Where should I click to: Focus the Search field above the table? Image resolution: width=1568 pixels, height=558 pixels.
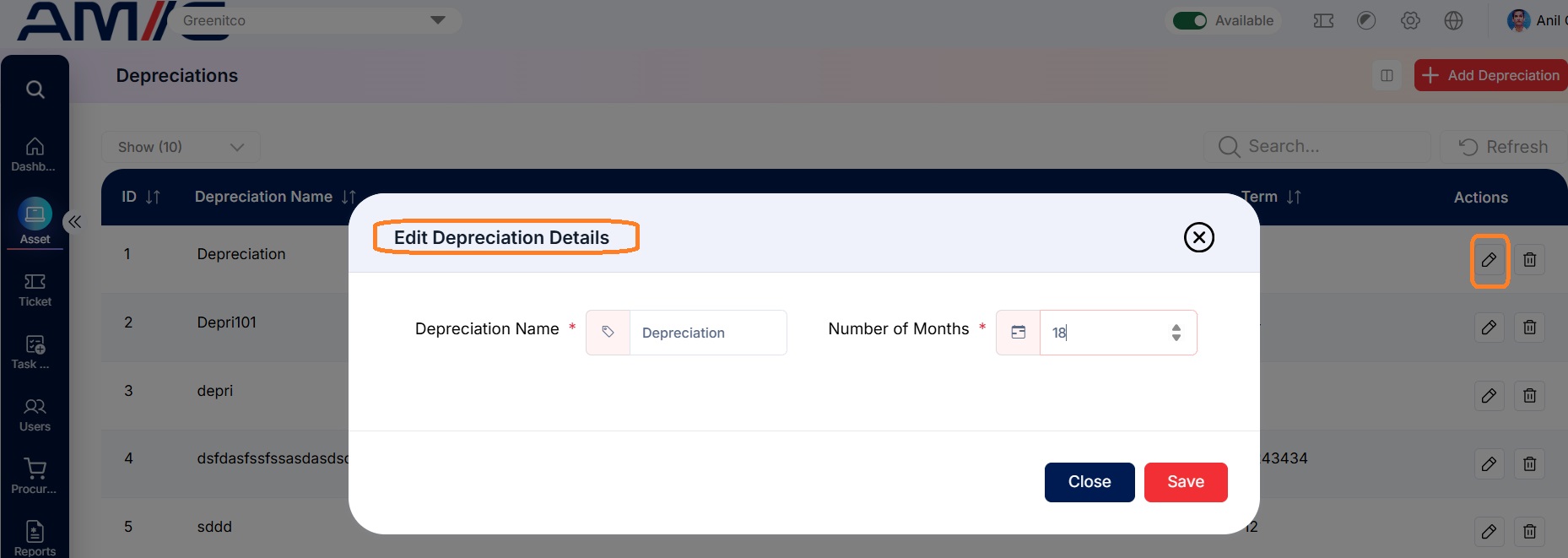coord(1317,147)
